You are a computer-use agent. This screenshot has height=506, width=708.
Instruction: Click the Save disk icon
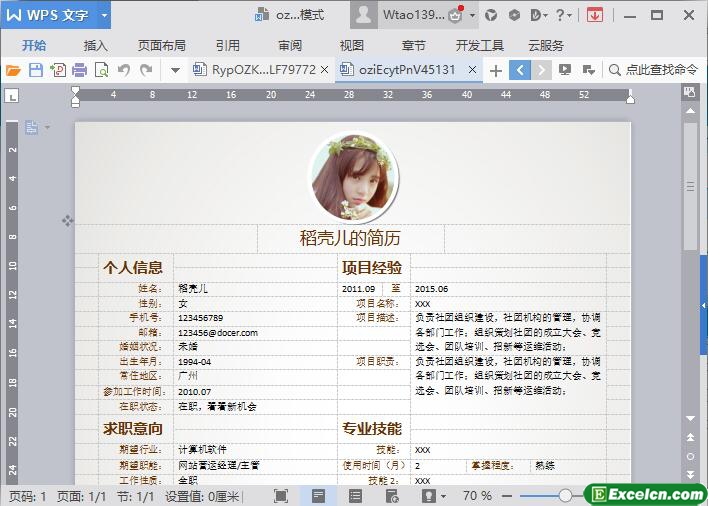(x=35, y=70)
